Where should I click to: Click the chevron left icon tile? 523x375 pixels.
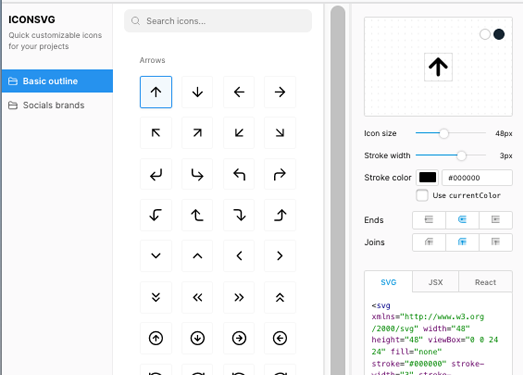[238, 256]
